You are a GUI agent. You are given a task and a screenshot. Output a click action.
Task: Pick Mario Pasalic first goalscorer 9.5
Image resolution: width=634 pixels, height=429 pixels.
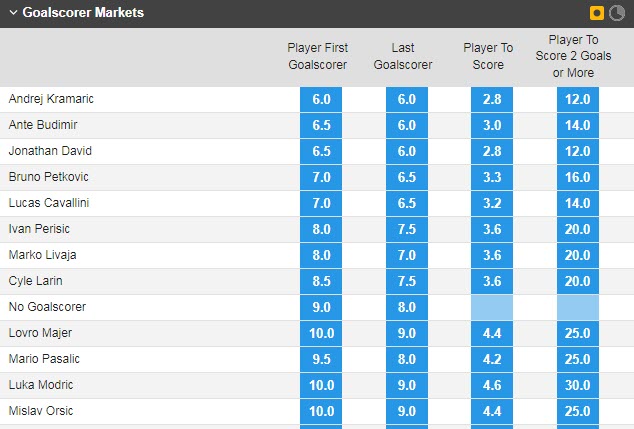point(321,359)
